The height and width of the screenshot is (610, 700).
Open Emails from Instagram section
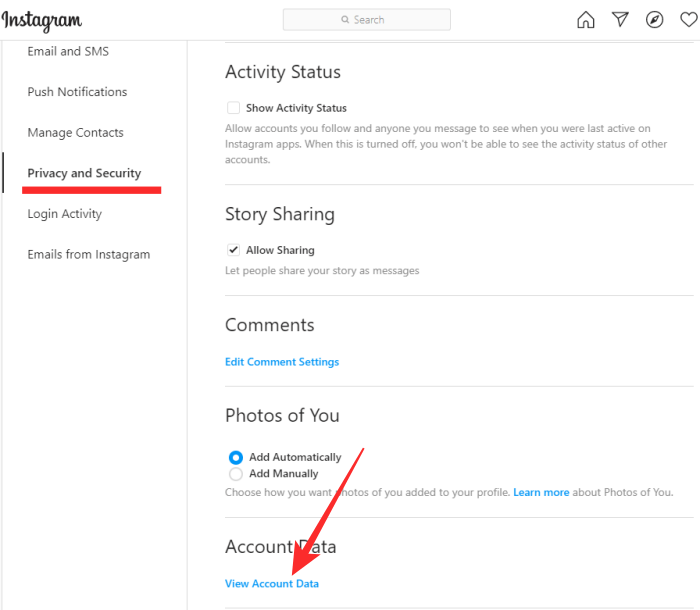(89, 255)
